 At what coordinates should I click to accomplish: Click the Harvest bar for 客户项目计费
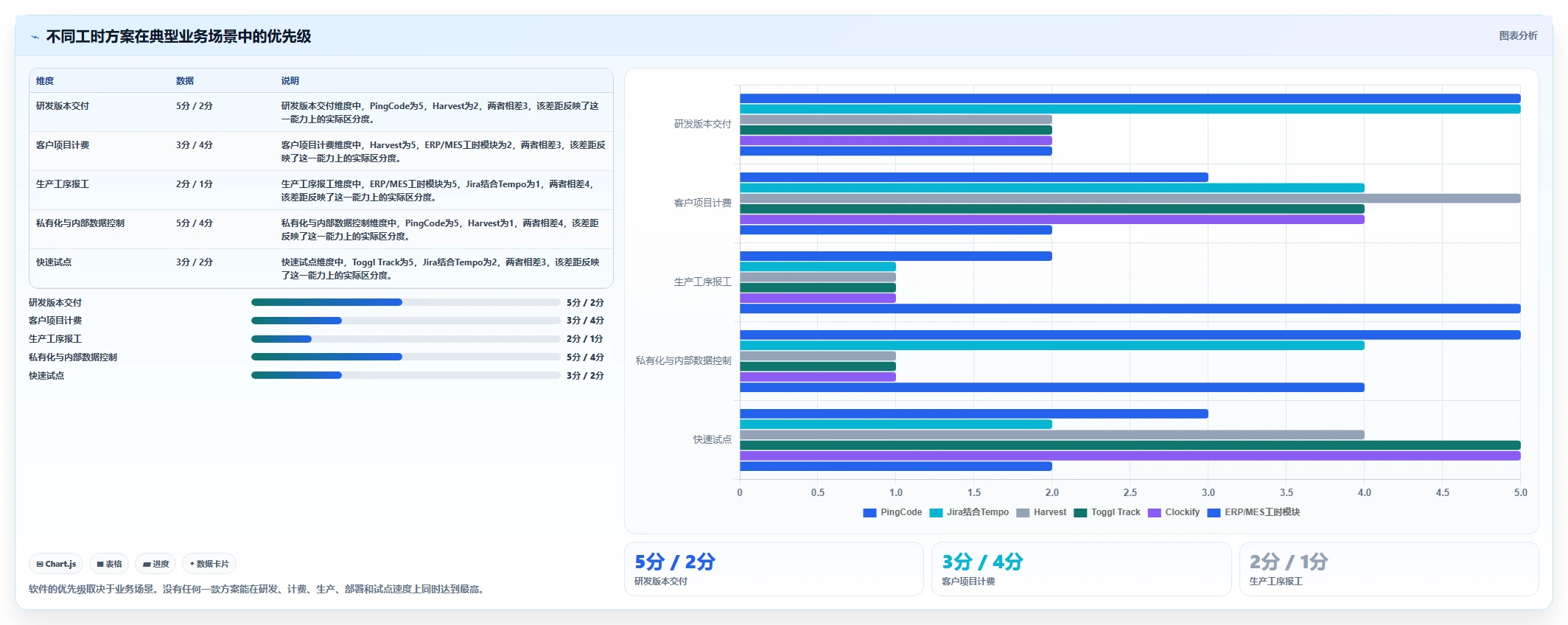coord(1130,198)
